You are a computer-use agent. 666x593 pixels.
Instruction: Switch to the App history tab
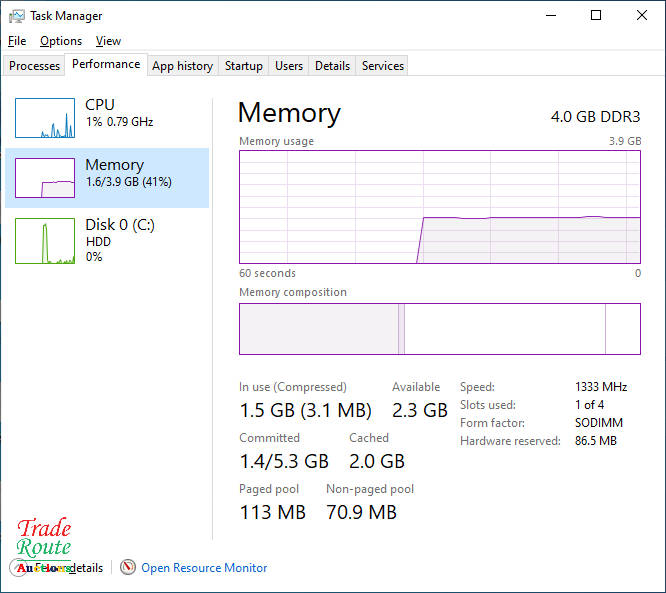[x=182, y=66]
